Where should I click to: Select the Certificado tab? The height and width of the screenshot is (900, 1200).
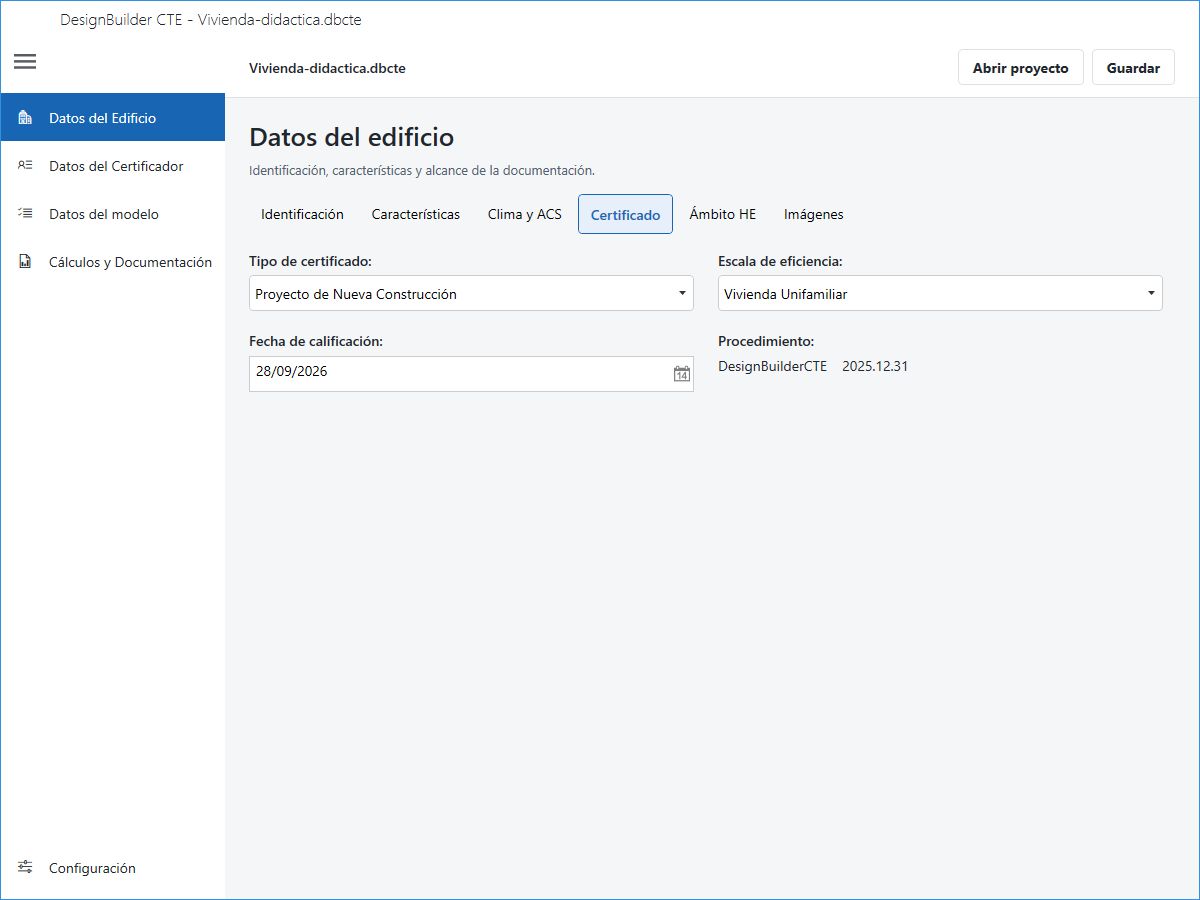[x=625, y=214]
